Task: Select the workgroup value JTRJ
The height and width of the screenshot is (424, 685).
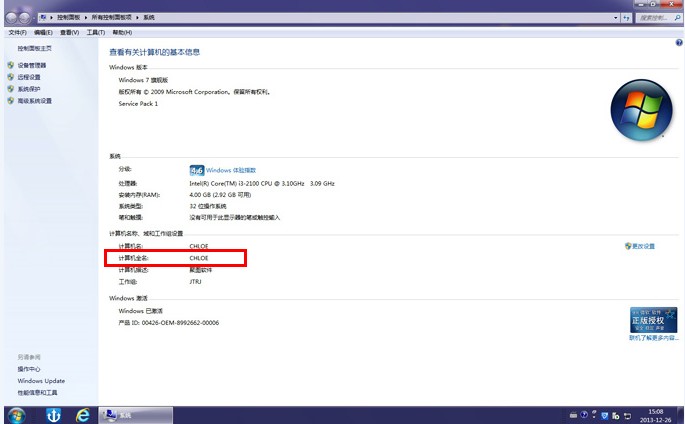Action: 195,282
